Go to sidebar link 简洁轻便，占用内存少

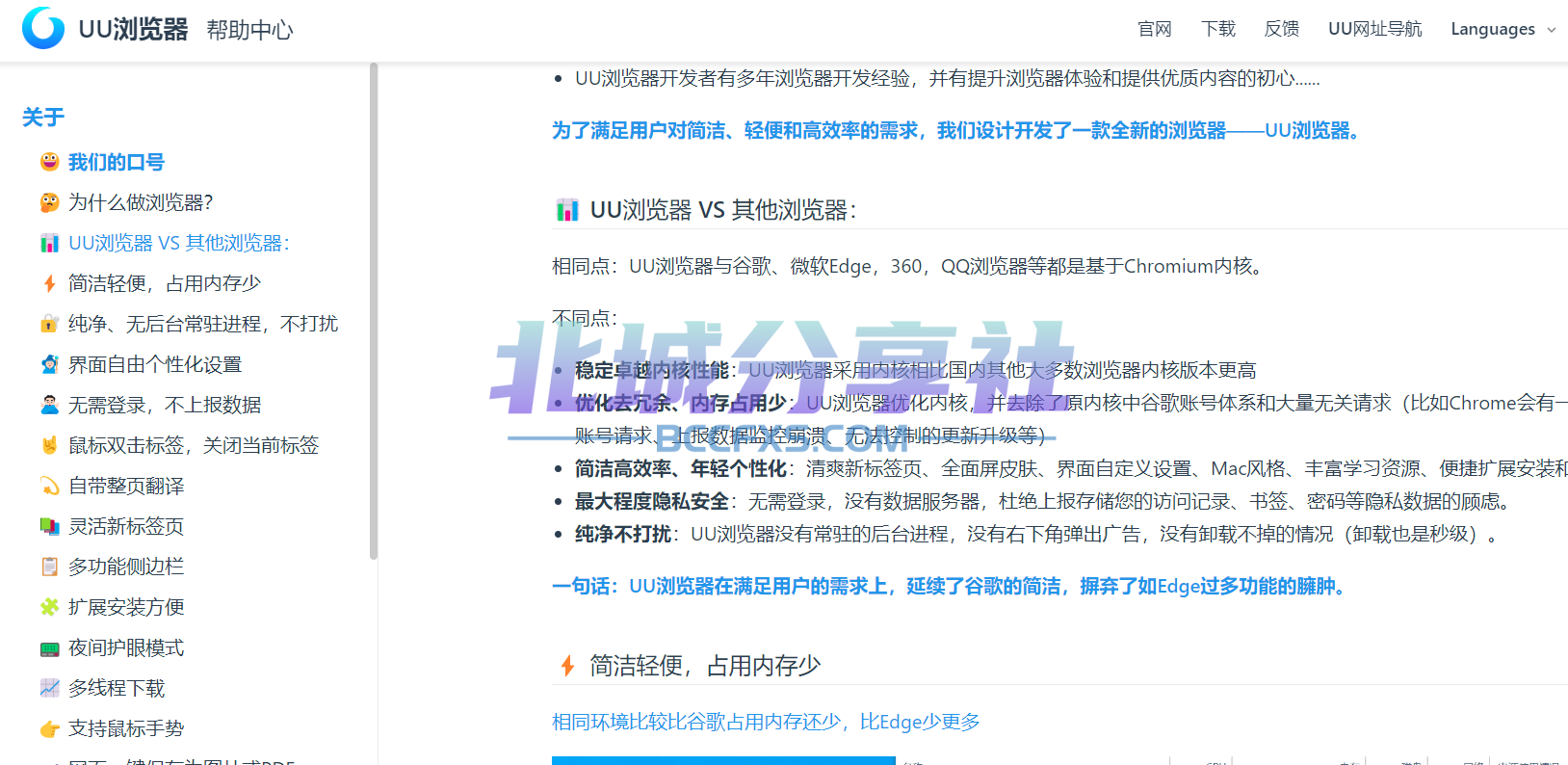[x=165, y=283]
